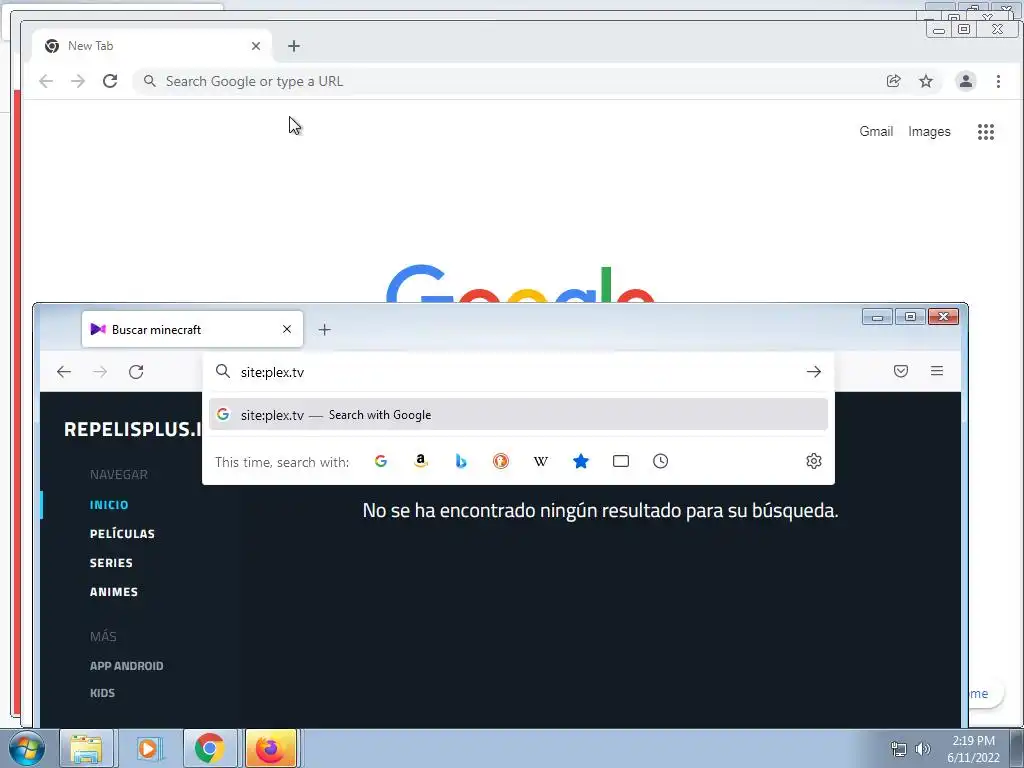The image size is (1024, 768).
Task: Go back in Firefox
Action: [x=64, y=372]
